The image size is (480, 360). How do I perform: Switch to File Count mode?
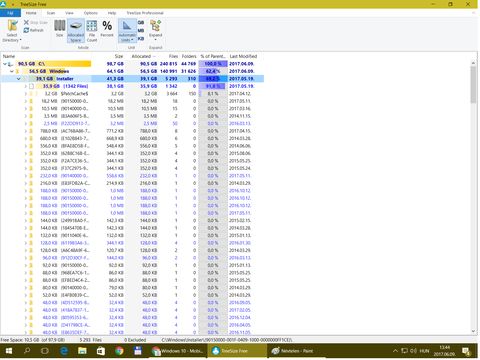(92, 31)
